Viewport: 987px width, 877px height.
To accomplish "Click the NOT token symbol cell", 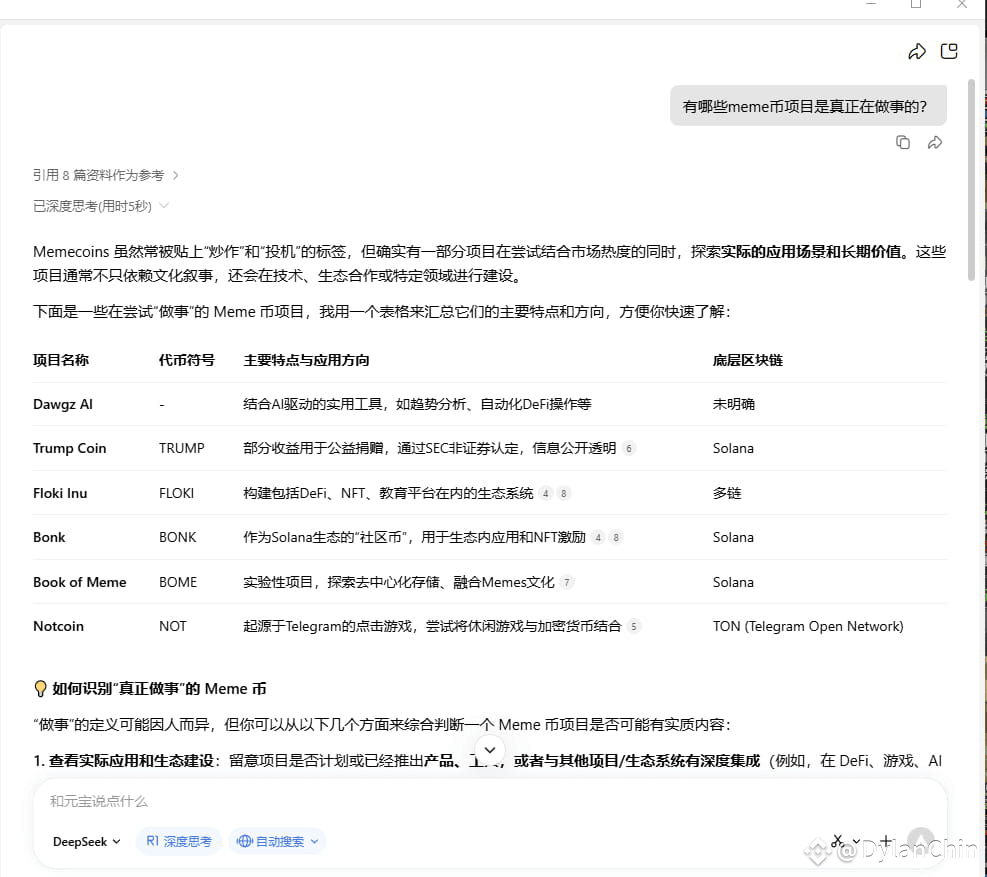I will coord(172,626).
